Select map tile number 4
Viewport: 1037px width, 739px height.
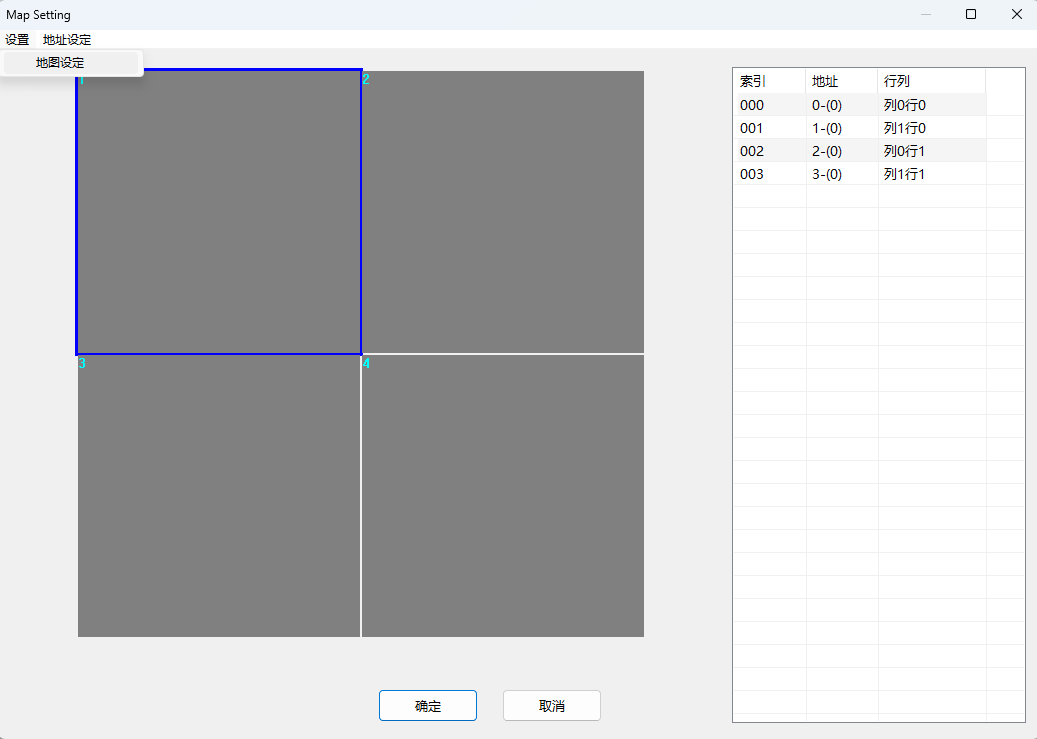[x=503, y=496]
